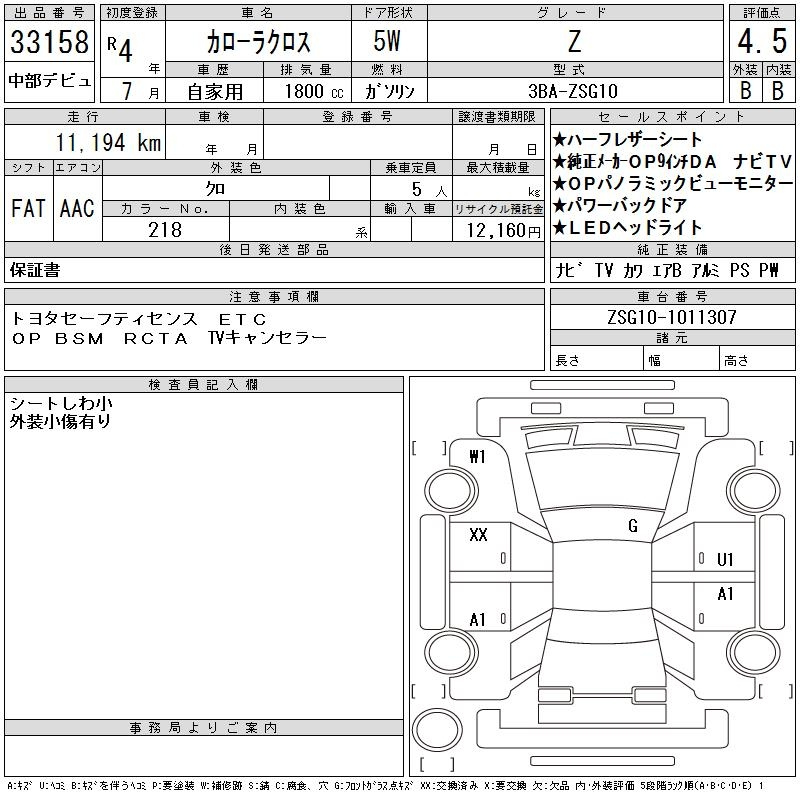Screen dimensions: 800x800
Task: Select the 車台番号 header
Action: click(672, 296)
